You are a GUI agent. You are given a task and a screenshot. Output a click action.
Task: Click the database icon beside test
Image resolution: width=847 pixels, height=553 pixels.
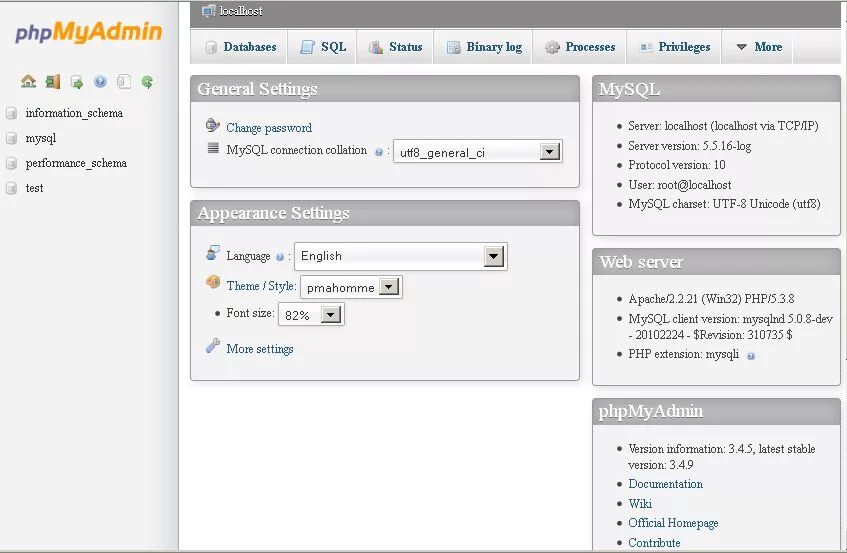tap(11, 188)
